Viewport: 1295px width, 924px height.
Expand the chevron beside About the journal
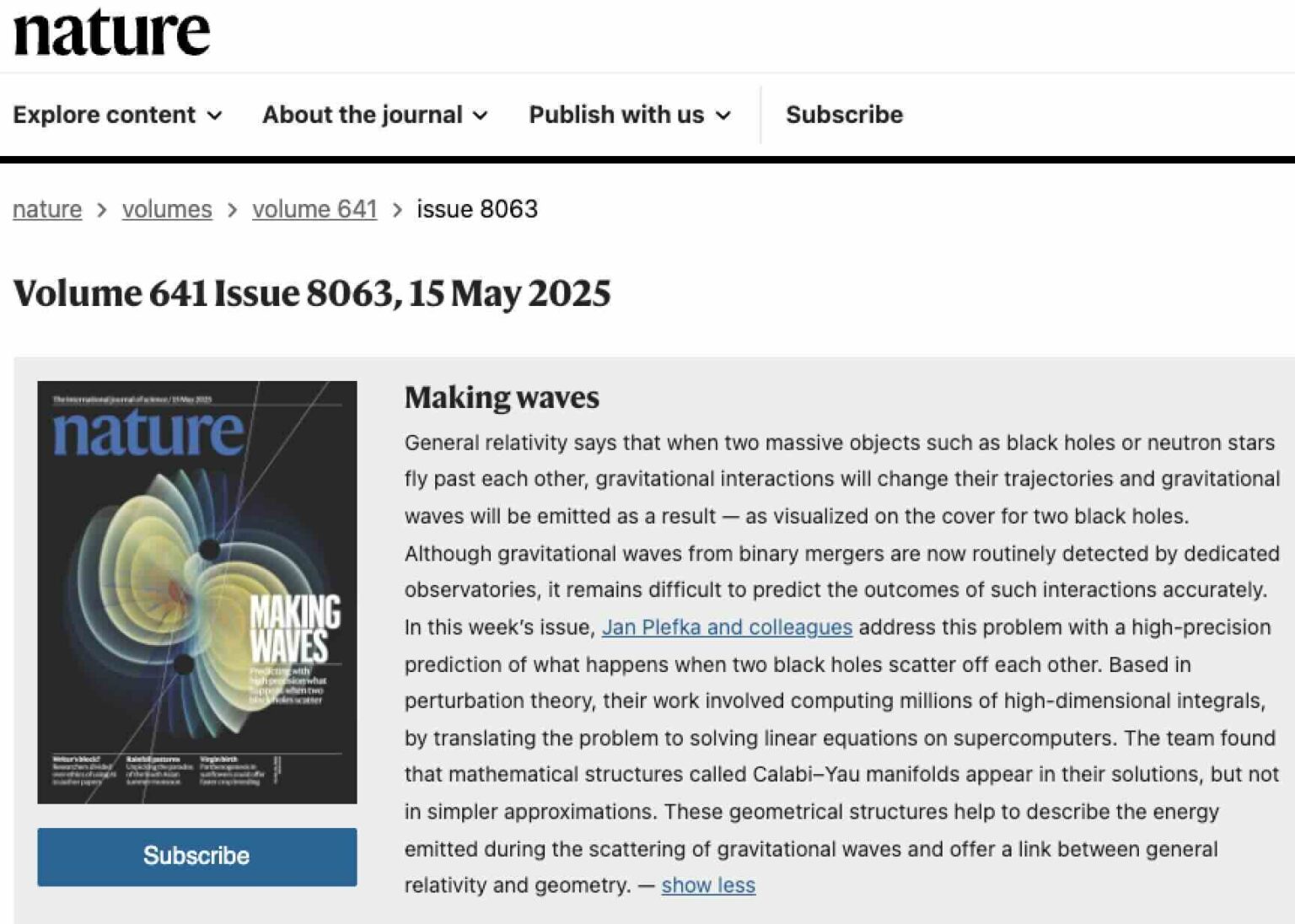[481, 115]
